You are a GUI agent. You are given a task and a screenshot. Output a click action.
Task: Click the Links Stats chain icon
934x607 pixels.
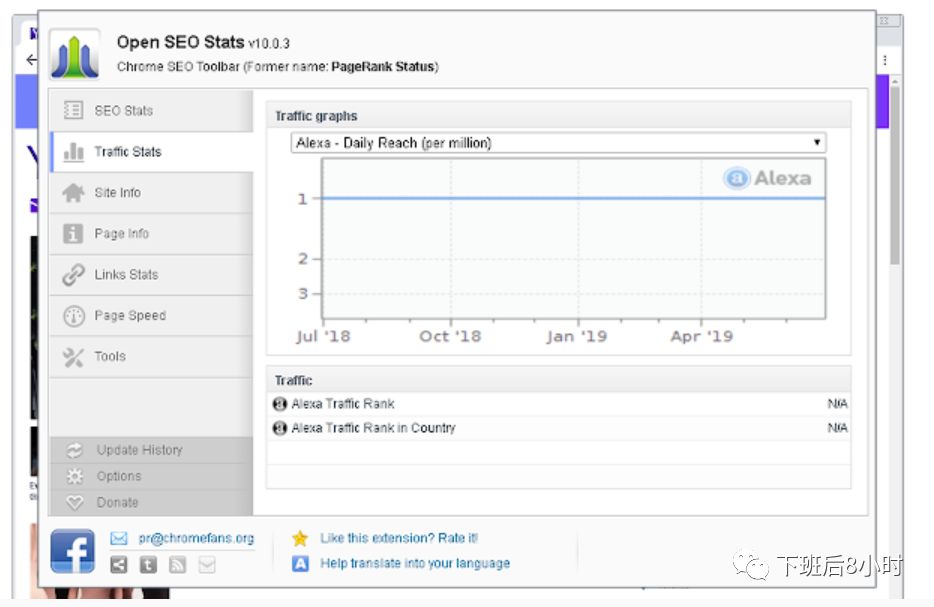[73, 275]
